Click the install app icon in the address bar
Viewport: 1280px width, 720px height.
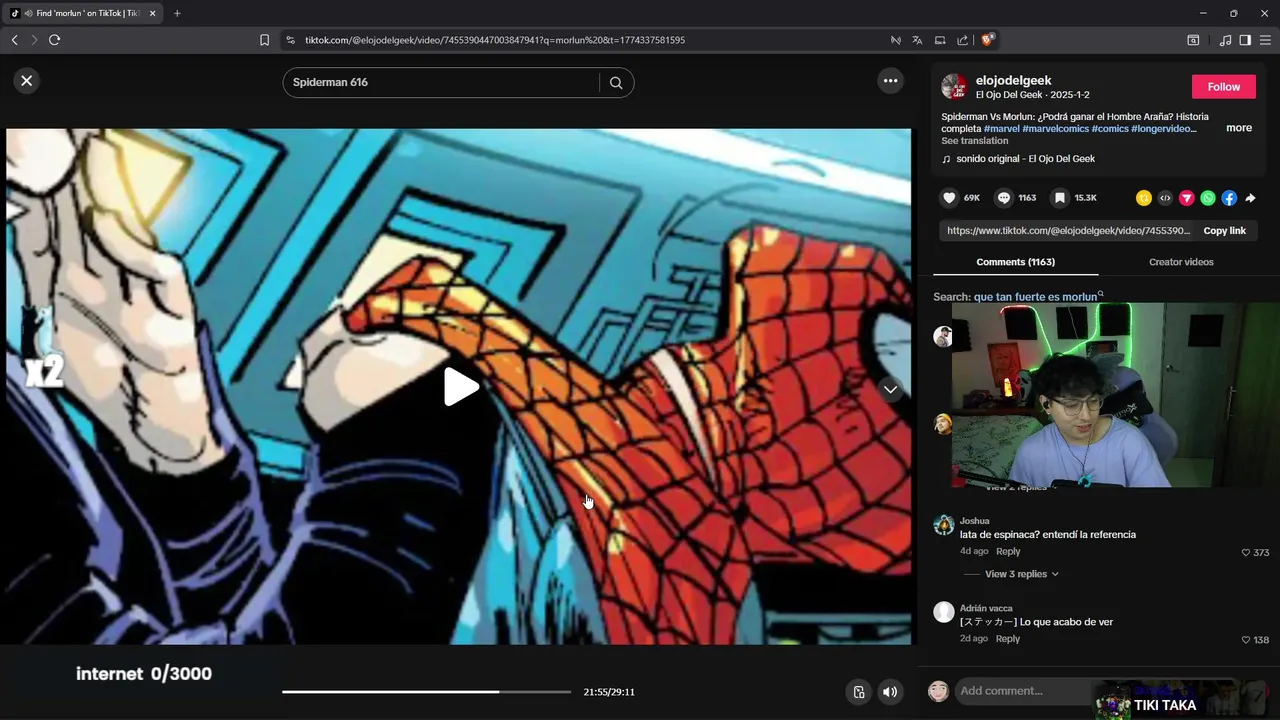pos(940,40)
